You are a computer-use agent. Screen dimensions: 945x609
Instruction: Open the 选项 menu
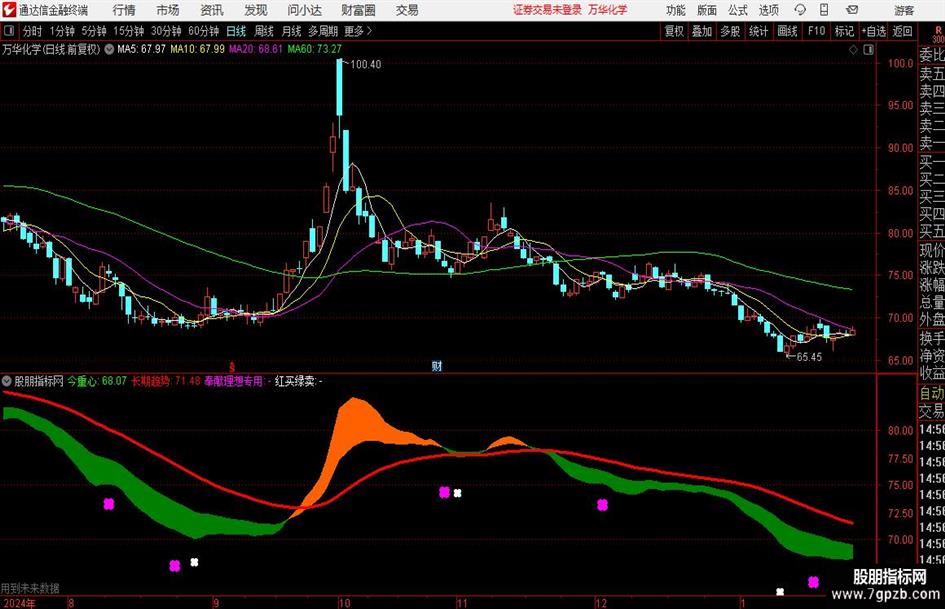click(x=768, y=10)
